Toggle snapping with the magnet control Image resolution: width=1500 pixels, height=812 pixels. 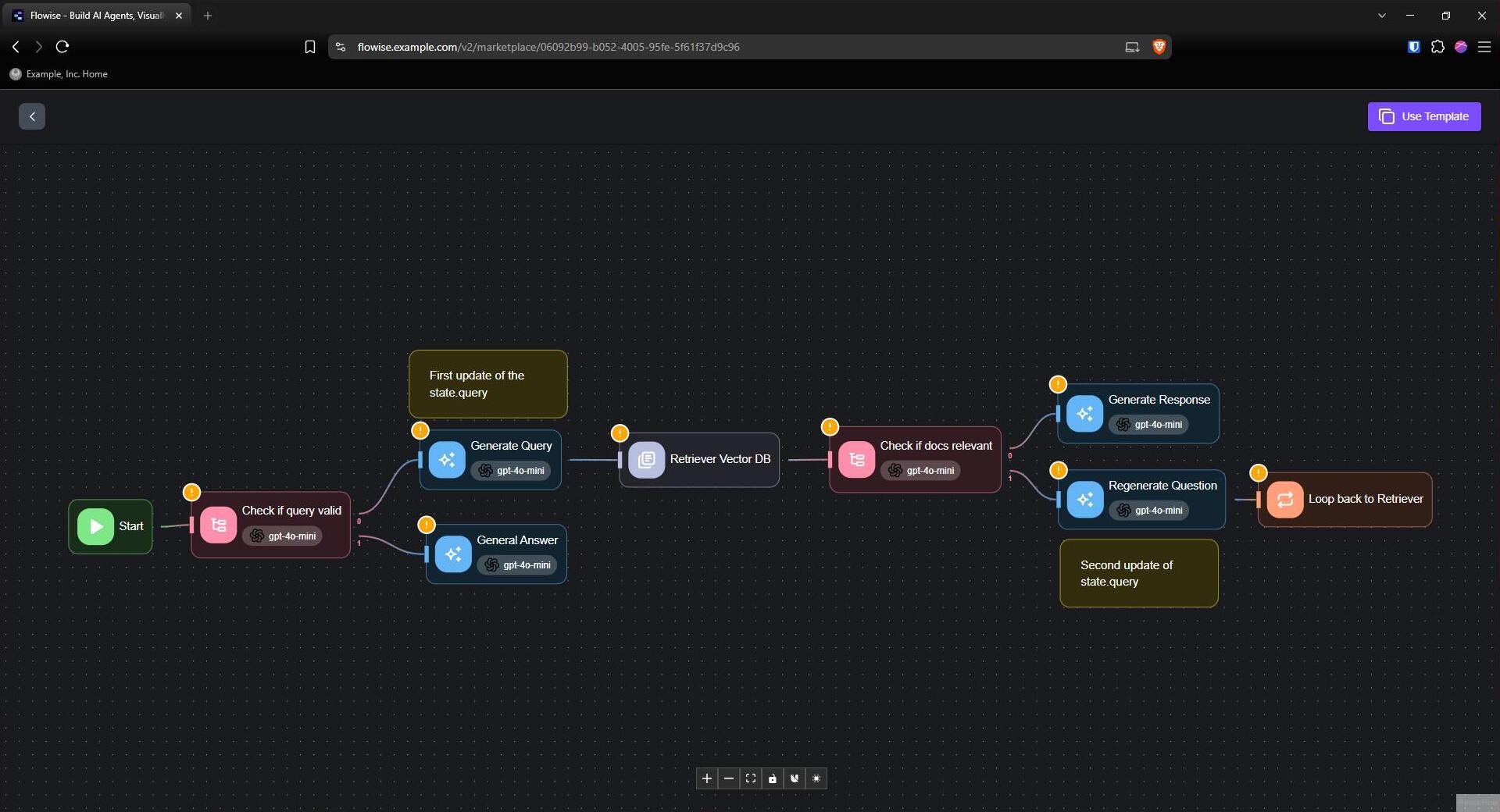click(x=795, y=778)
